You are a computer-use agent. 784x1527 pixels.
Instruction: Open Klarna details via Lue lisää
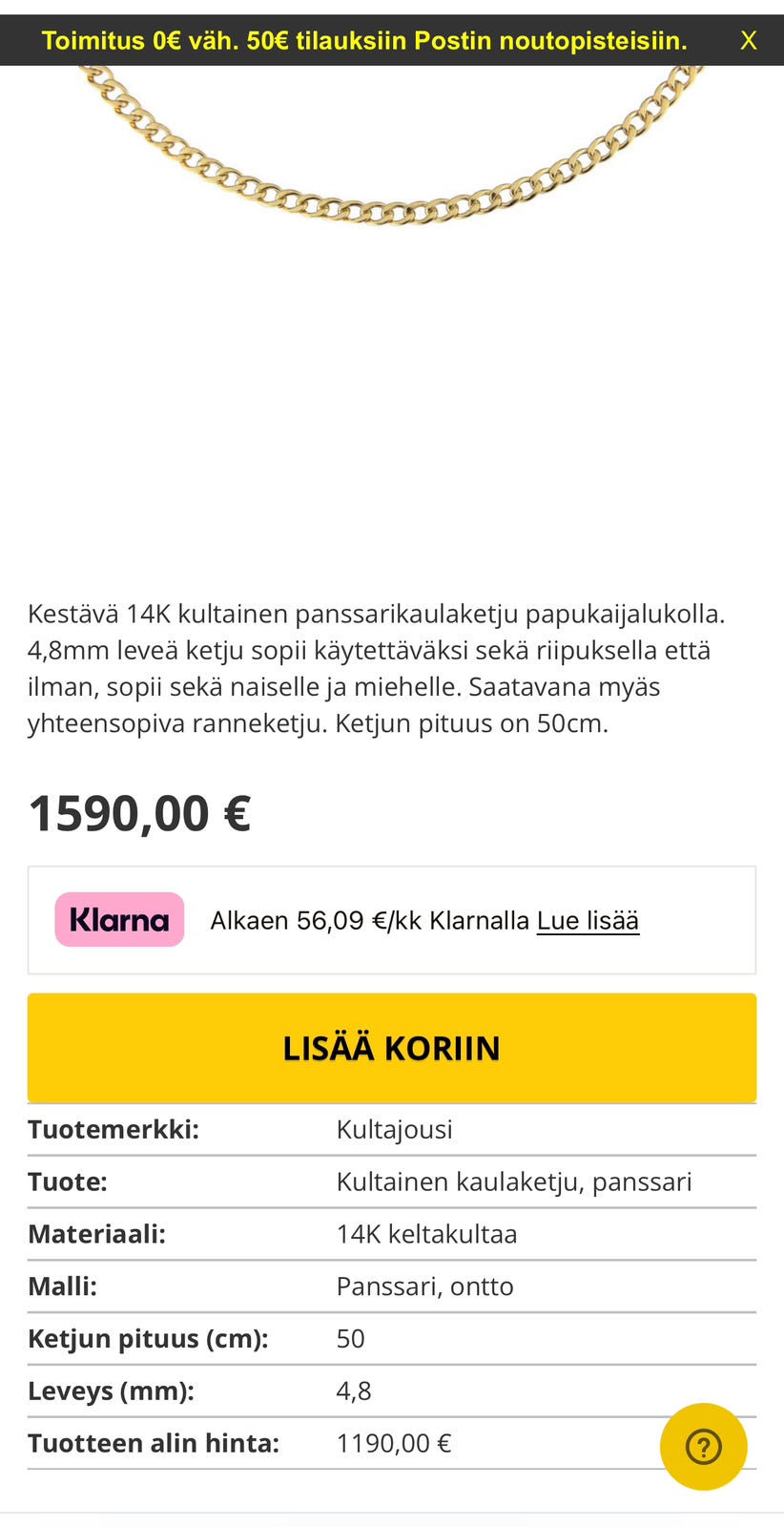[588, 920]
